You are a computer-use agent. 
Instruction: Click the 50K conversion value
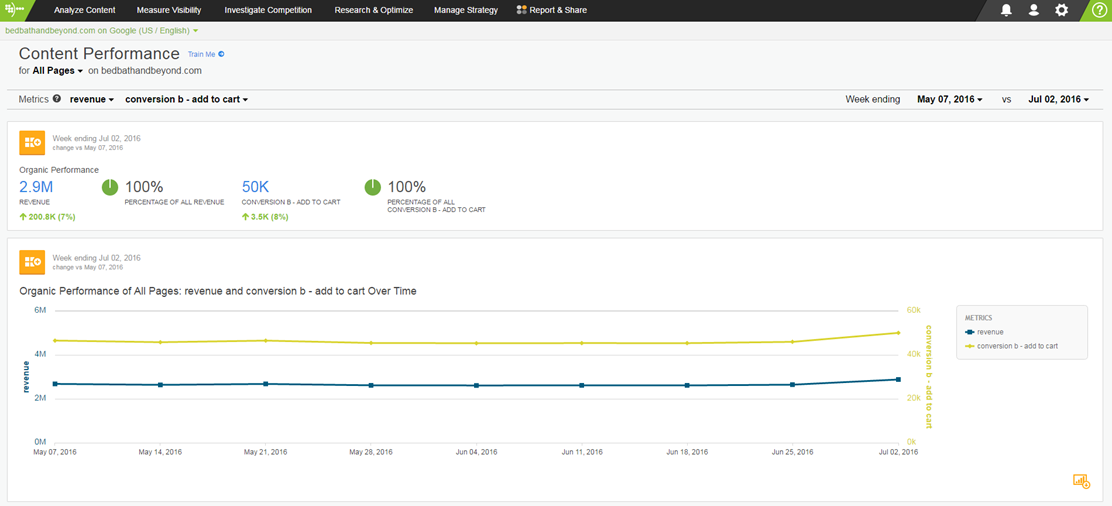255,187
